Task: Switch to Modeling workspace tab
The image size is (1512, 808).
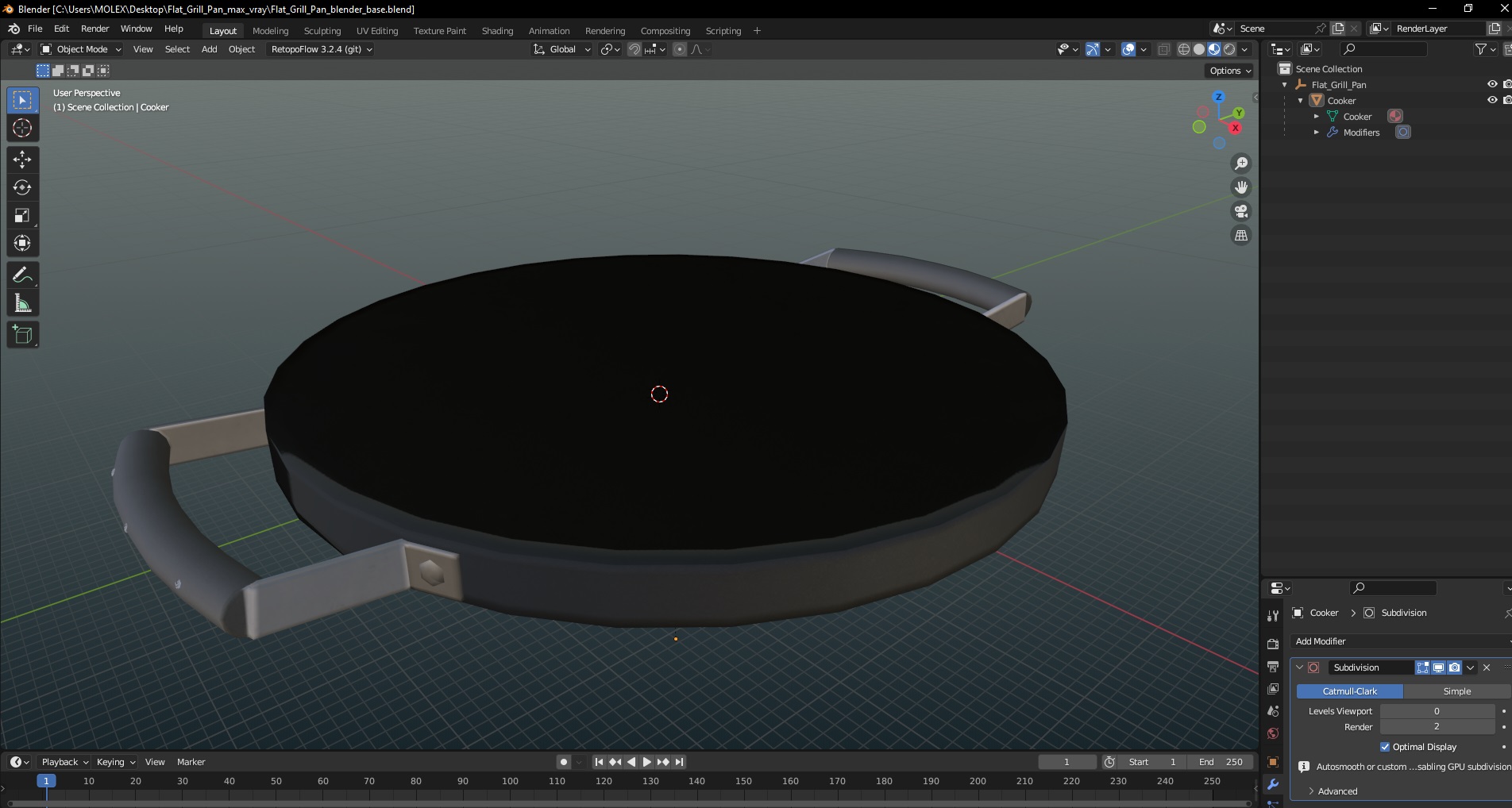Action: [x=270, y=31]
